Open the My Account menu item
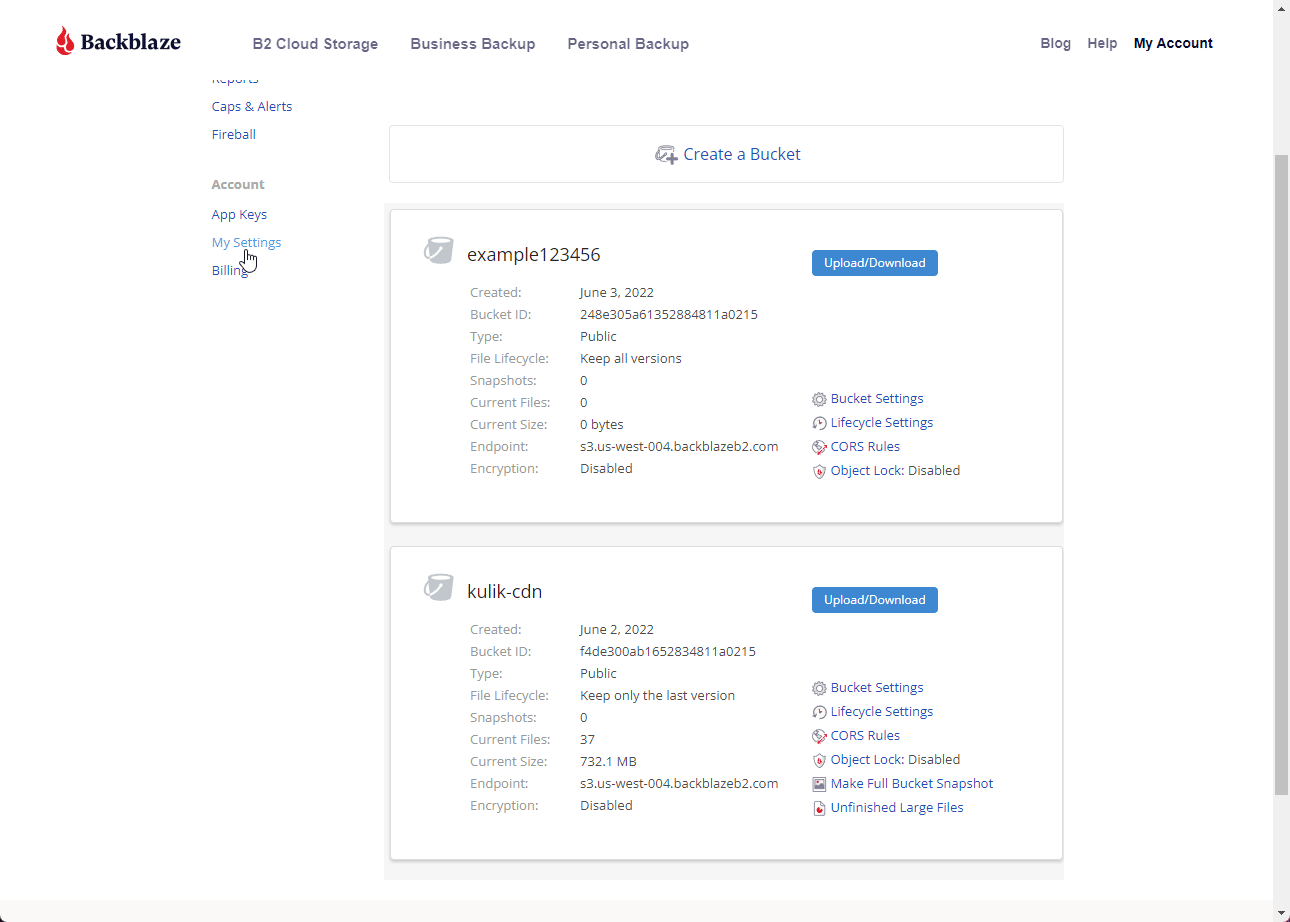Image resolution: width=1290 pixels, height=922 pixels. tap(1173, 43)
